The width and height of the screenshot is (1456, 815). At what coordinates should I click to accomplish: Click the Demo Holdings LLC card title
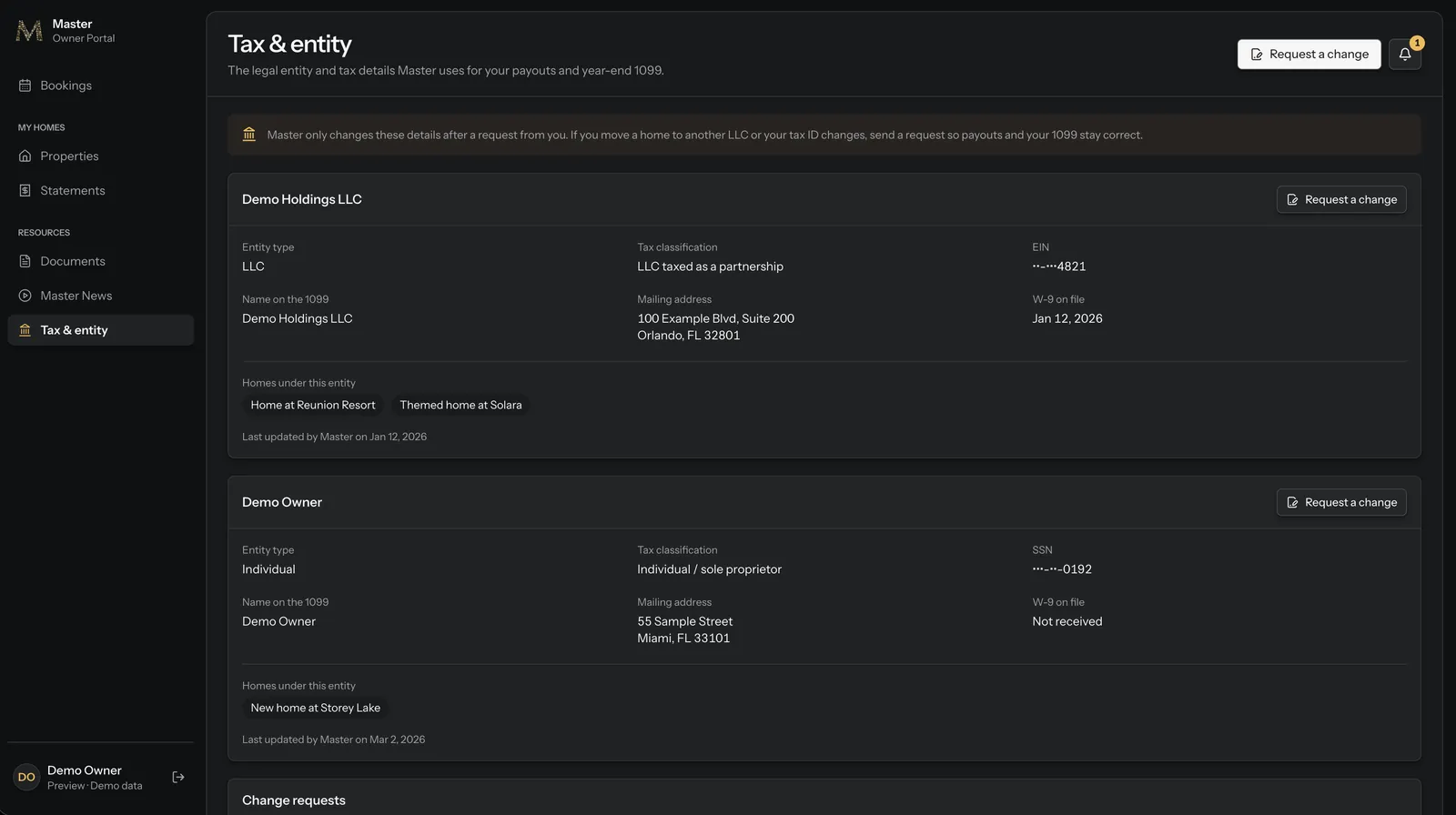(x=302, y=199)
